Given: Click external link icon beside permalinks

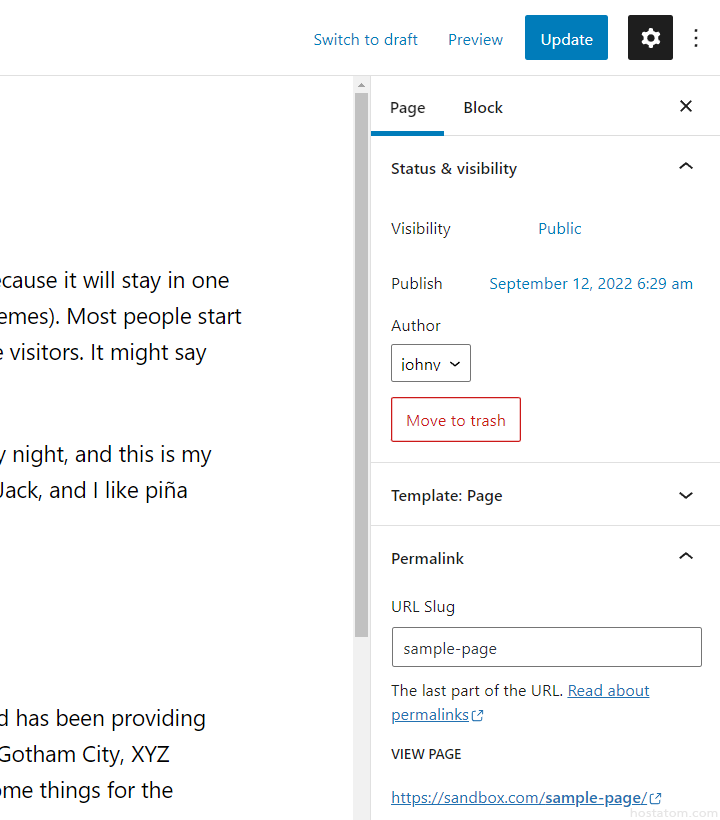Looking at the screenshot, I should tap(478, 716).
